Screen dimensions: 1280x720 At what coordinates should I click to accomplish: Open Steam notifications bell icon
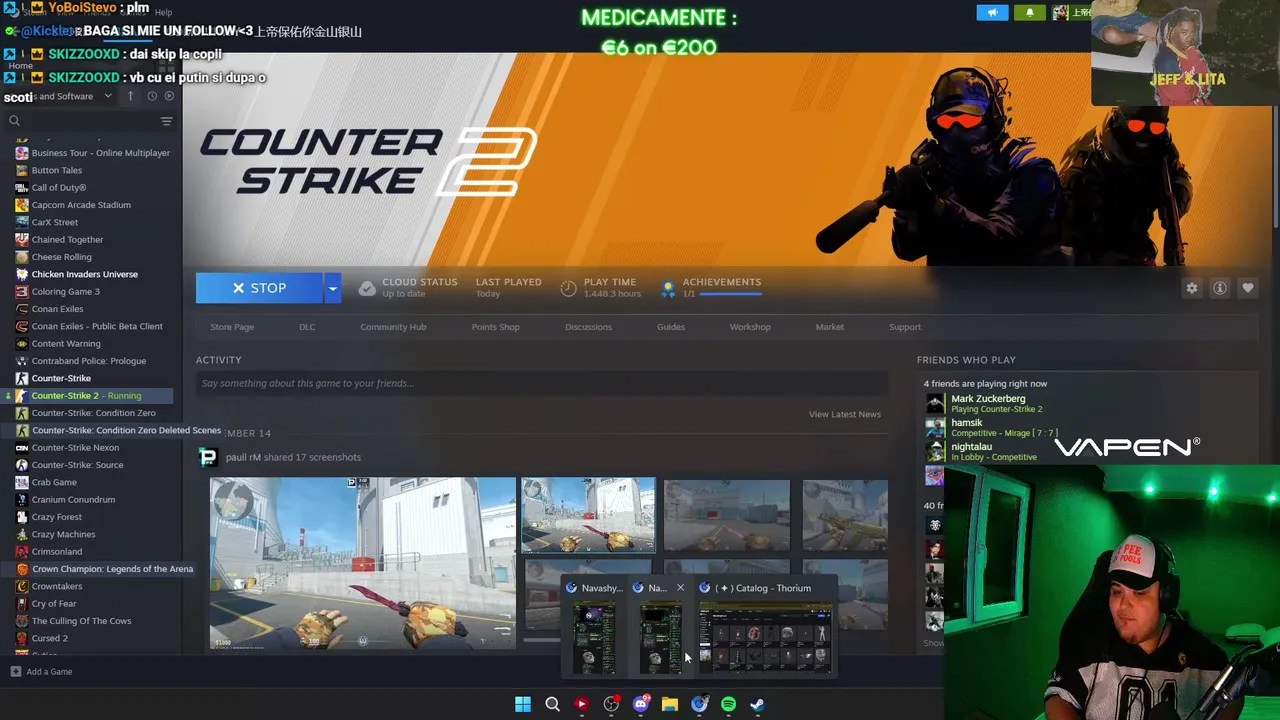pos(1030,13)
